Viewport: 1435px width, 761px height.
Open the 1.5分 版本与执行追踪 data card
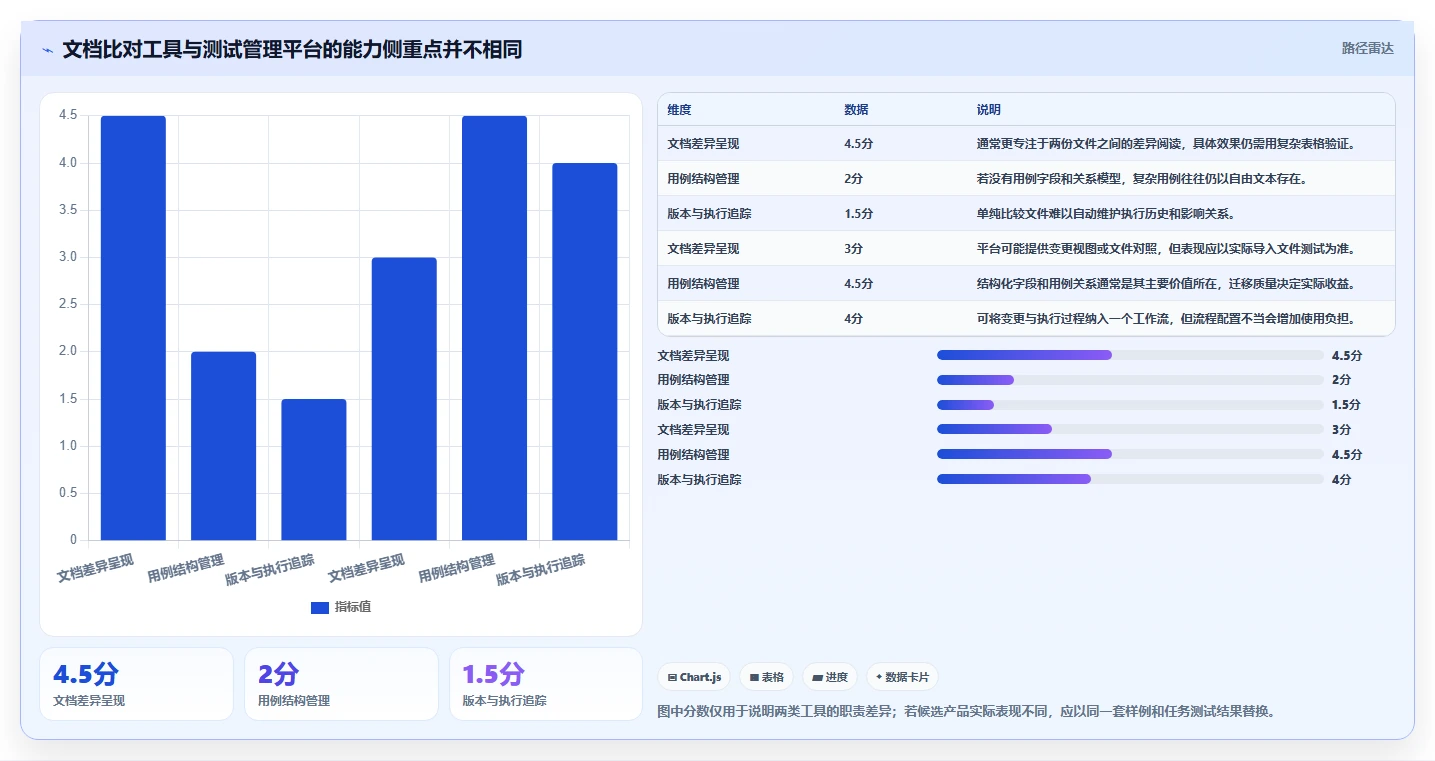[x=546, y=684]
